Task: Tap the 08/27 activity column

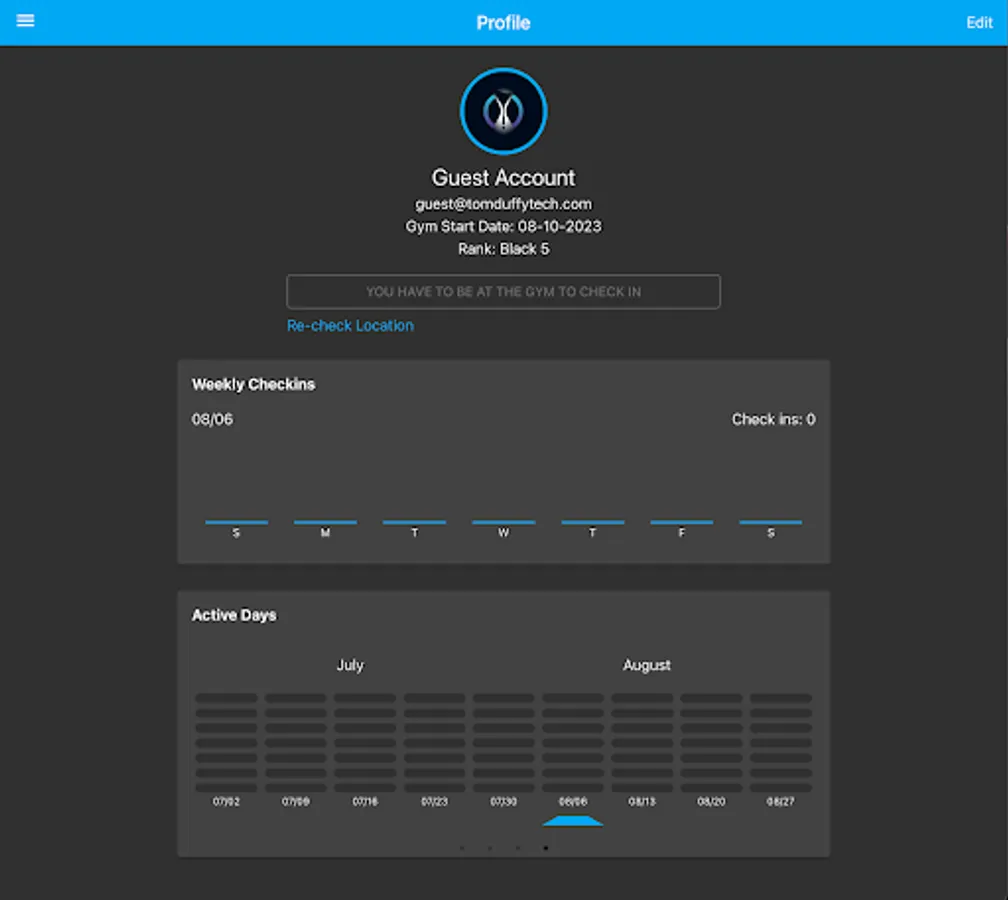Action: [x=779, y=740]
